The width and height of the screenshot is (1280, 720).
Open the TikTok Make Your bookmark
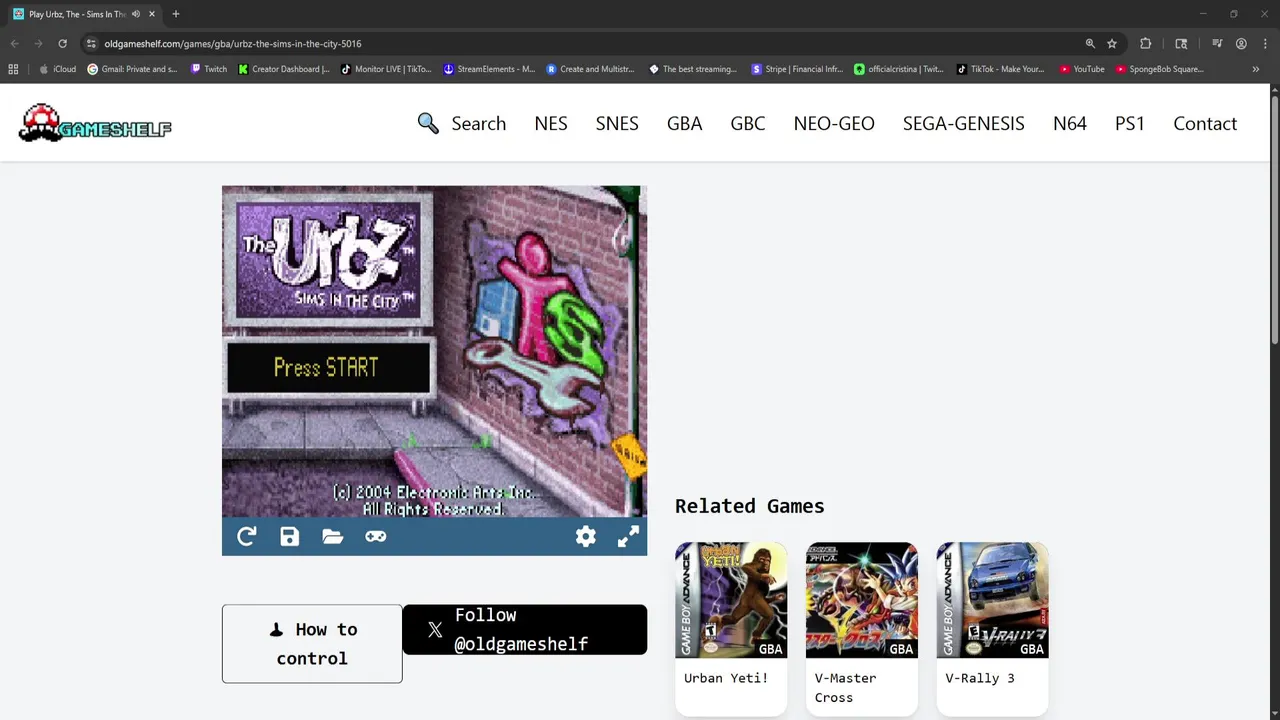(1001, 69)
